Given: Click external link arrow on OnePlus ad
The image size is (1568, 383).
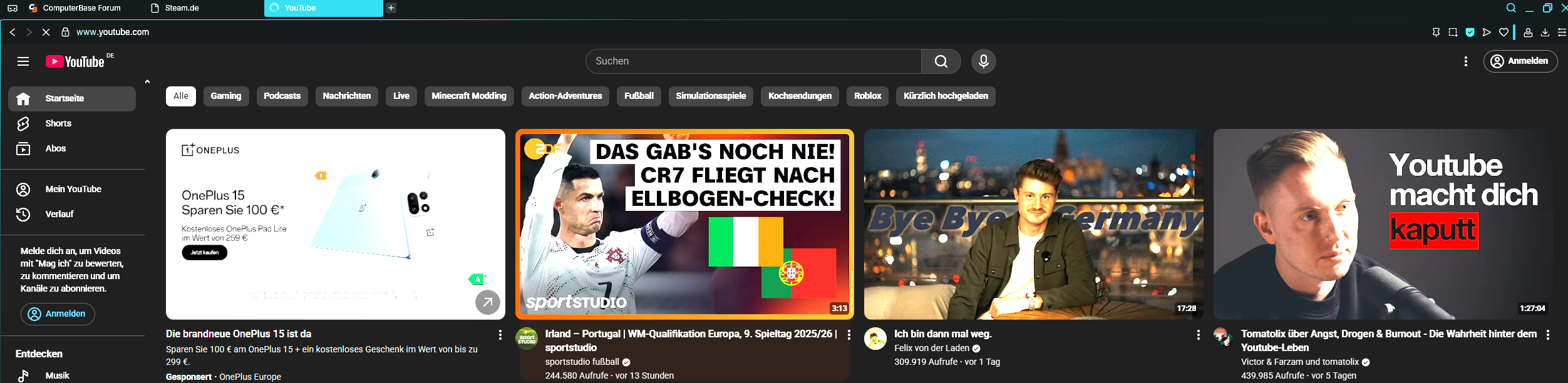Looking at the screenshot, I should (488, 303).
